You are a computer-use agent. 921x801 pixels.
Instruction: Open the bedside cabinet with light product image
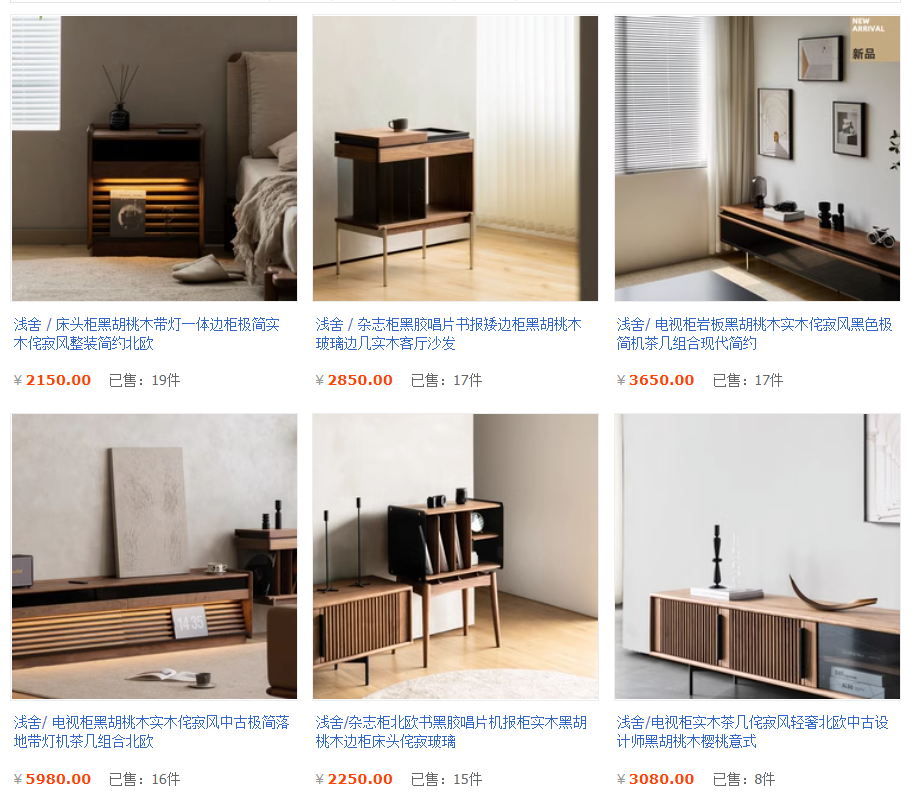pos(154,158)
